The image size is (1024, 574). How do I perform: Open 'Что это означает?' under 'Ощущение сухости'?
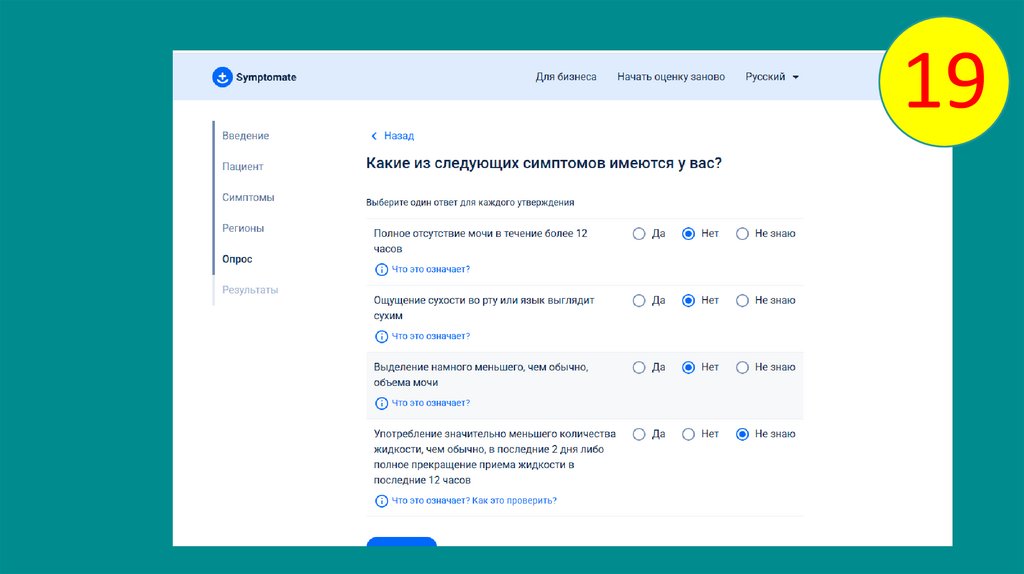coord(430,336)
